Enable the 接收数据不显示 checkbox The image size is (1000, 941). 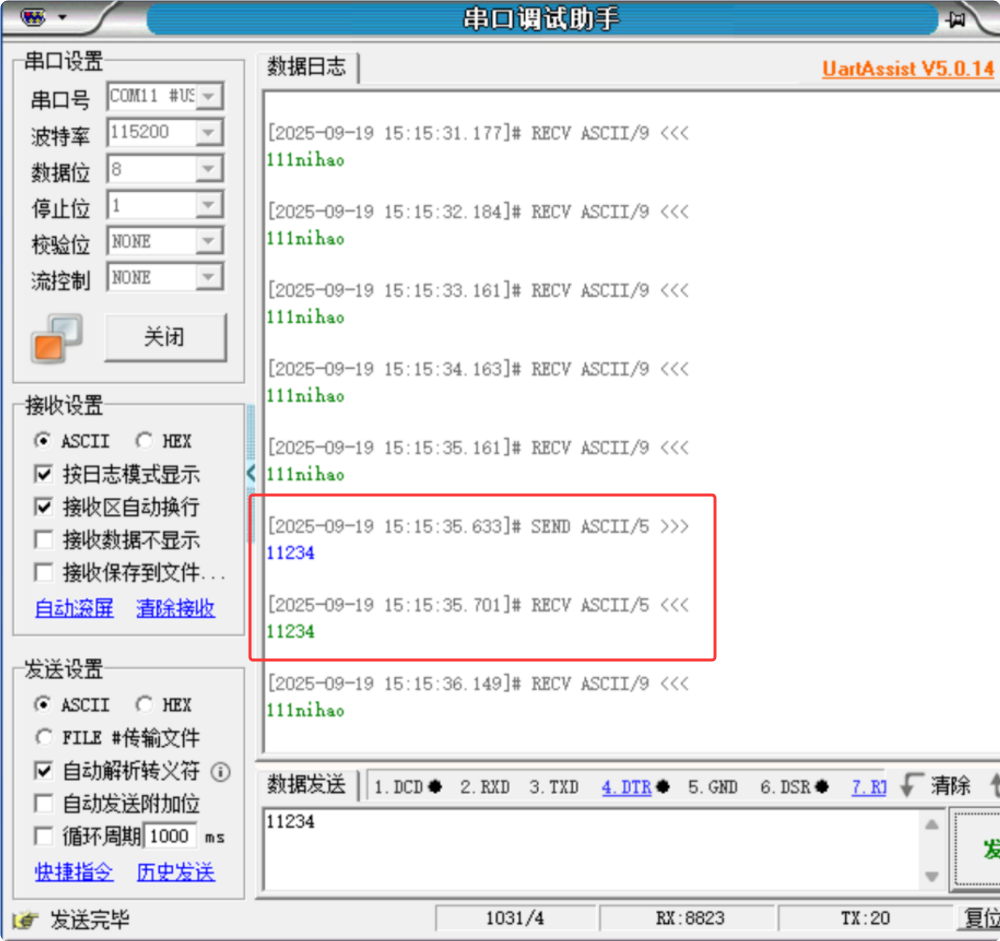pyautogui.click(x=43, y=540)
